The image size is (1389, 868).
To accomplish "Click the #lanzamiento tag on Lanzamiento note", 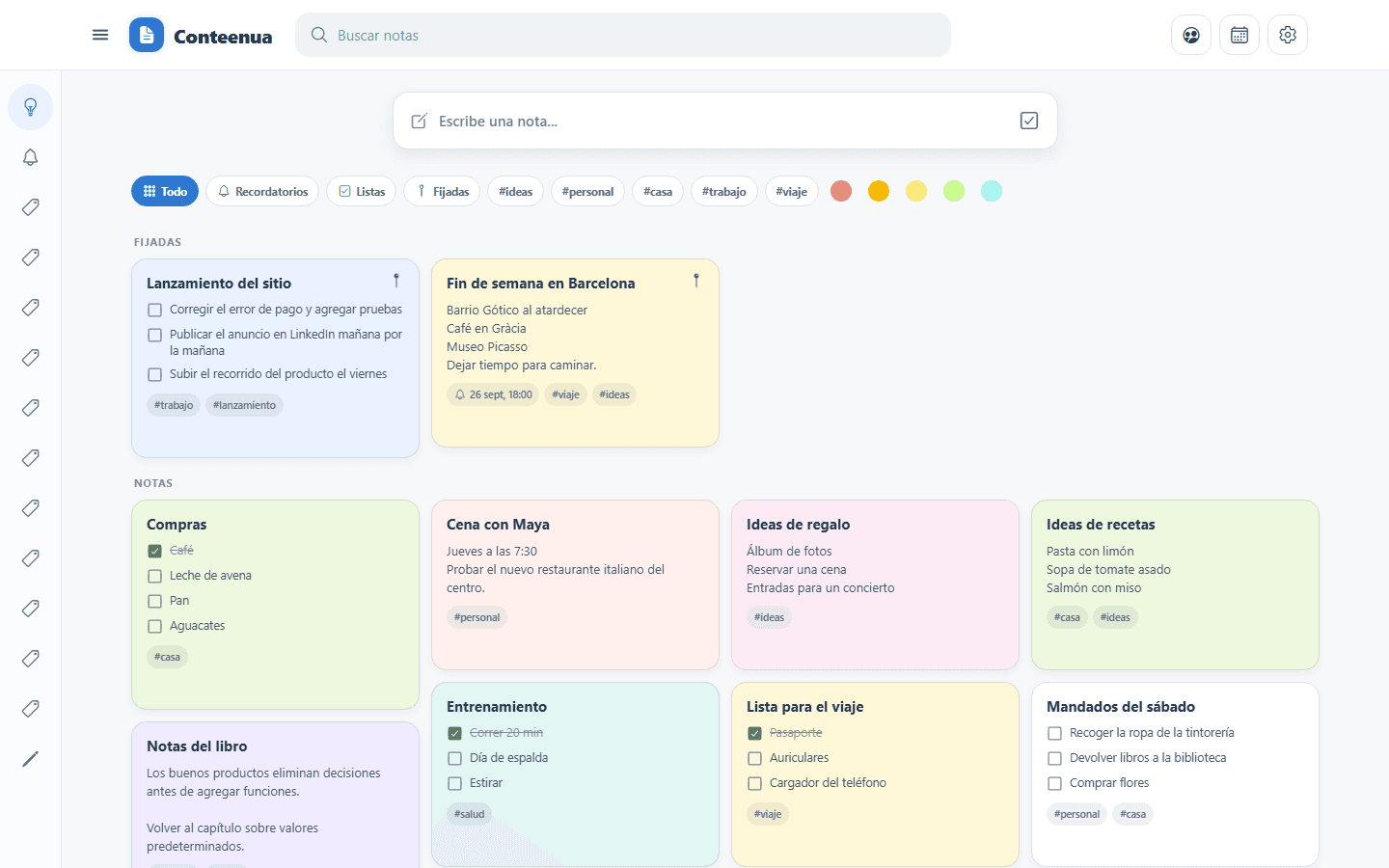I will pos(244,405).
